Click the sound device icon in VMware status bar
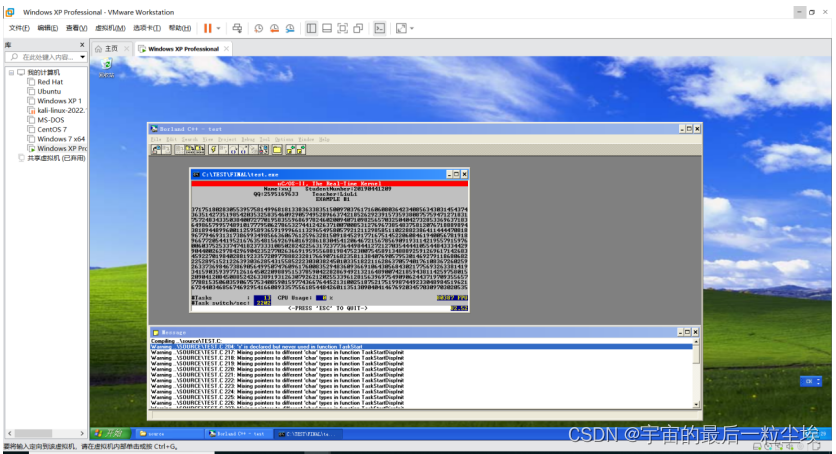 tap(790, 447)
